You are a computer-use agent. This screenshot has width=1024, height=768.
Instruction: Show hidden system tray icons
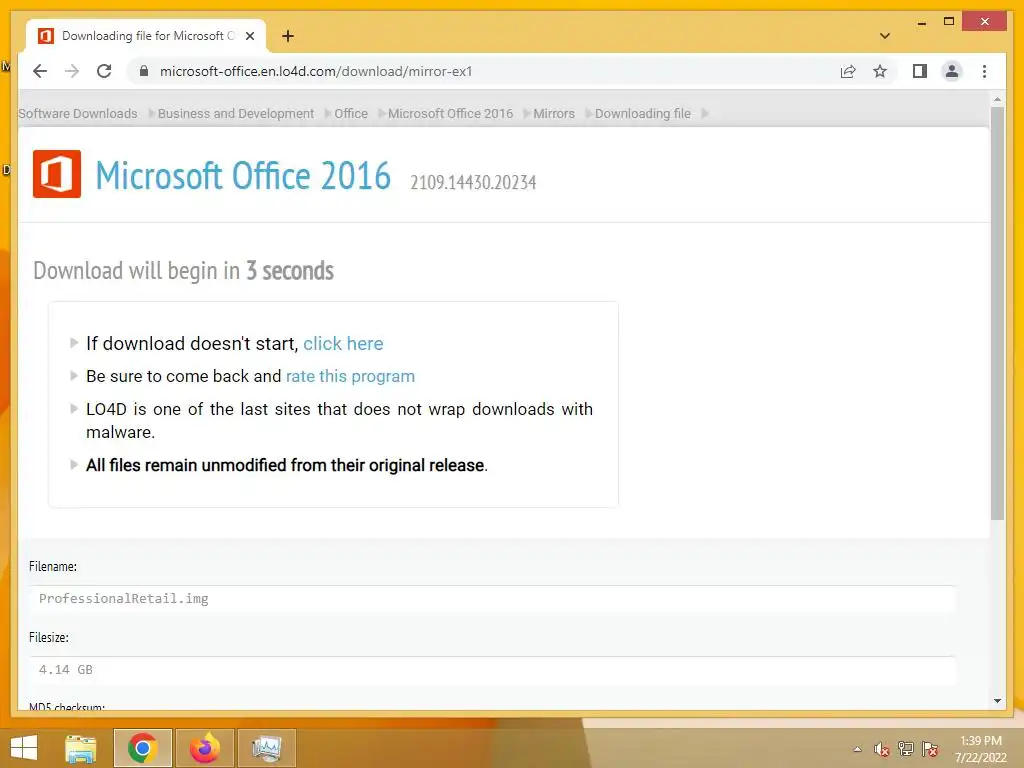click(857, 749)
